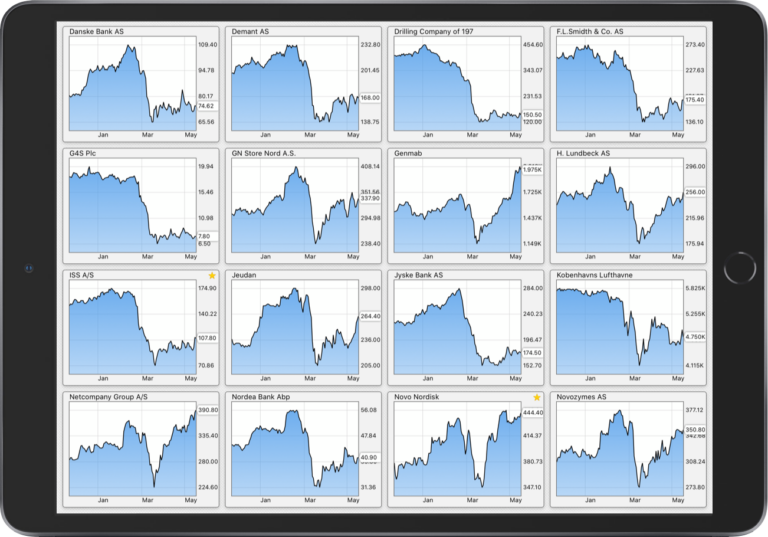Click the Demant AS title
The width and height of the screenshot is (768, 537).
(x=250, y=31)
